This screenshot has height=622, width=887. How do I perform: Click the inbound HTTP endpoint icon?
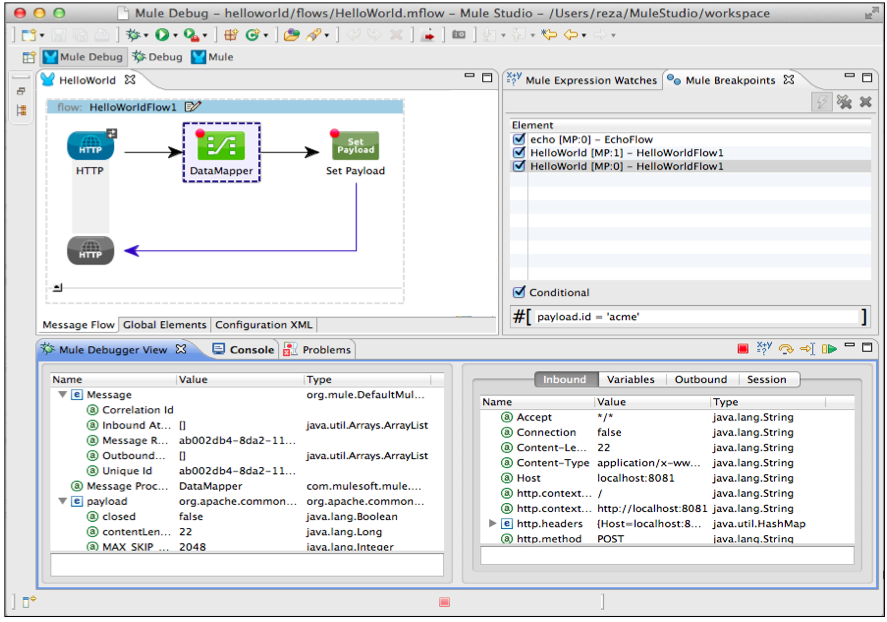point(90,146)
